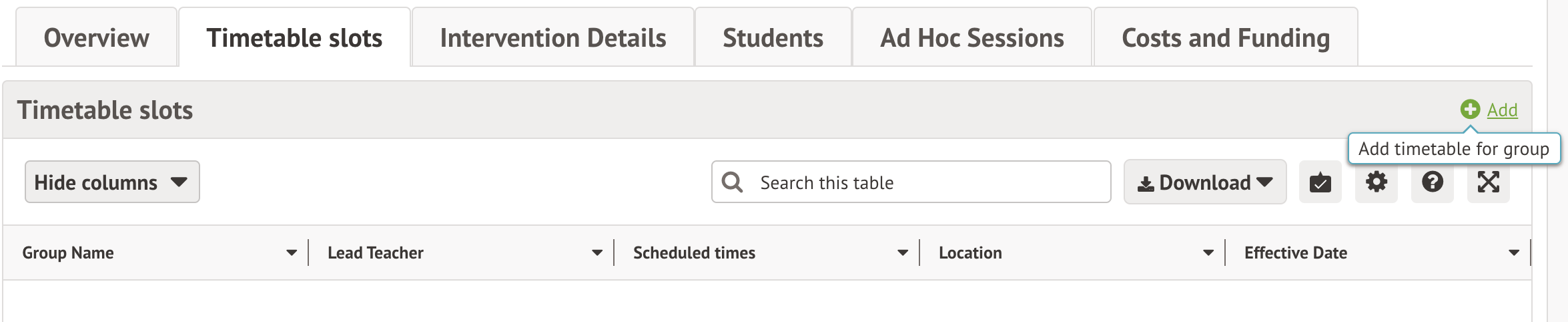Go to the Students tab
Image resolution: width=1568 pixels, height=322 pixels.
(773, 38)
